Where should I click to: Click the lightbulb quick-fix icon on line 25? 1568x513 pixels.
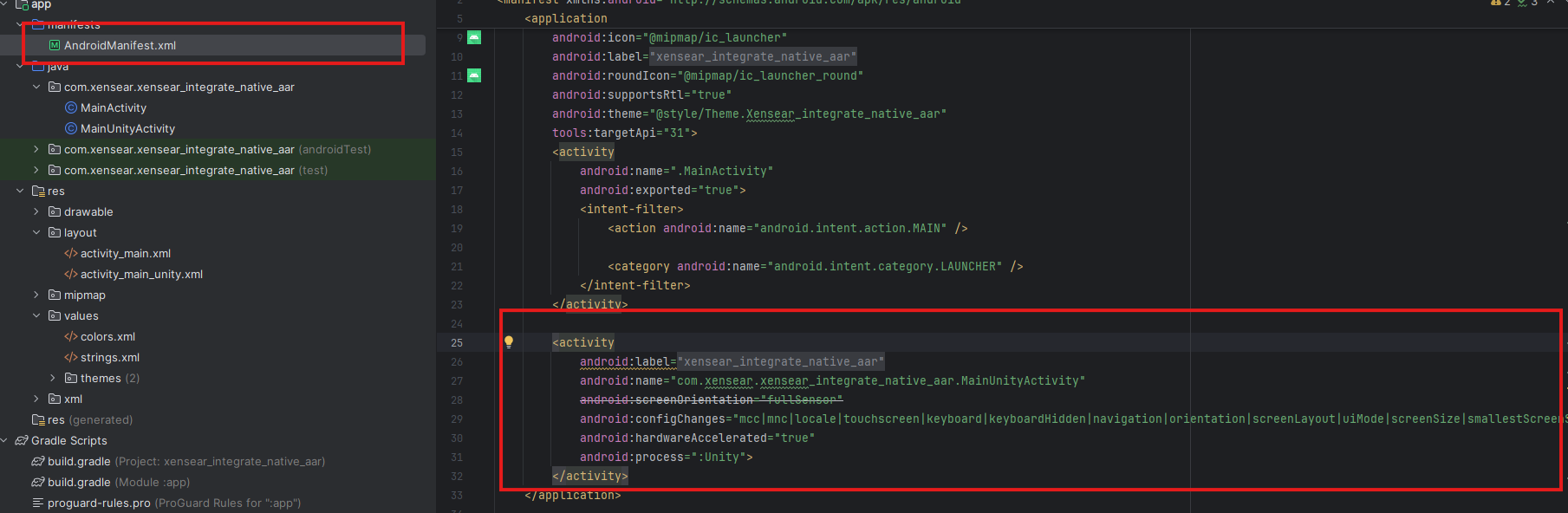[509, 342]
